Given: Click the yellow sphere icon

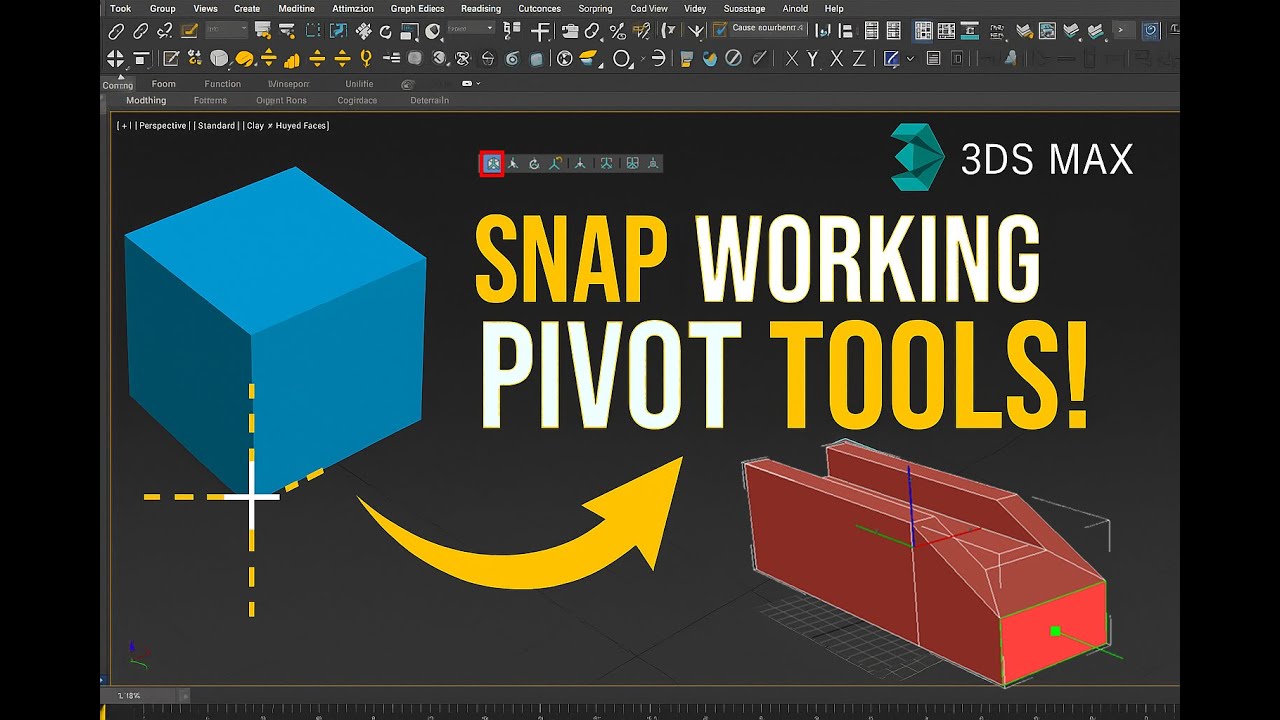Looking at the screenshot, I should [x=245, y=58].
